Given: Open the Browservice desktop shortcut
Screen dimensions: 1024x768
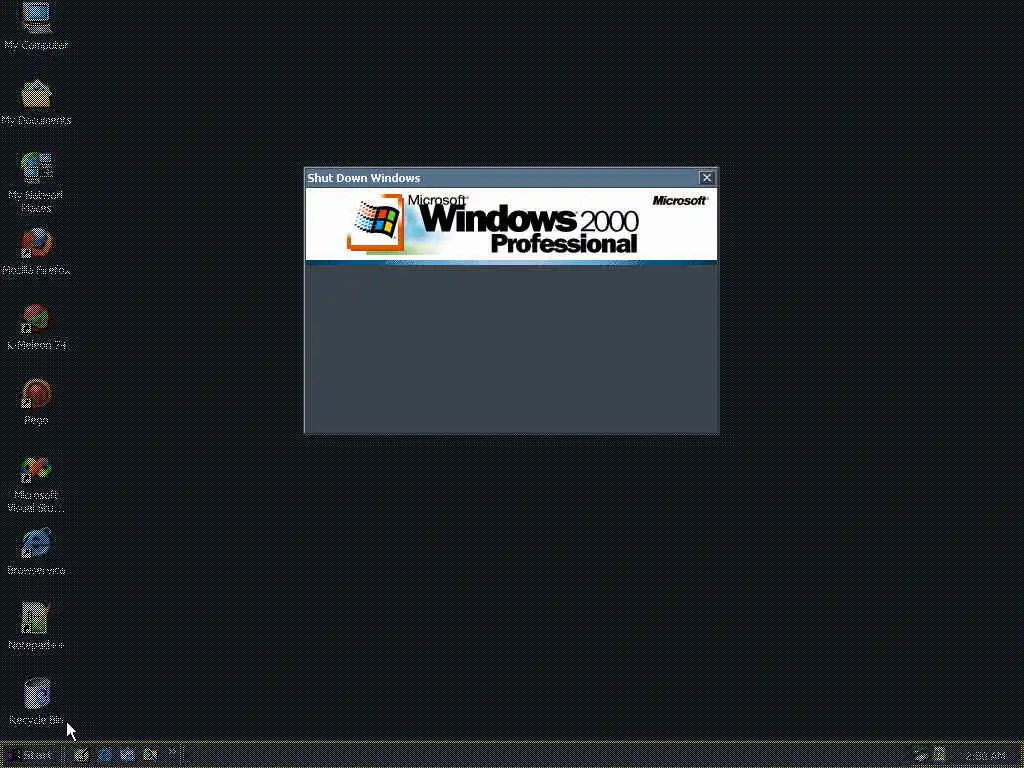Looking at the screenshot, I should (36, 552).
